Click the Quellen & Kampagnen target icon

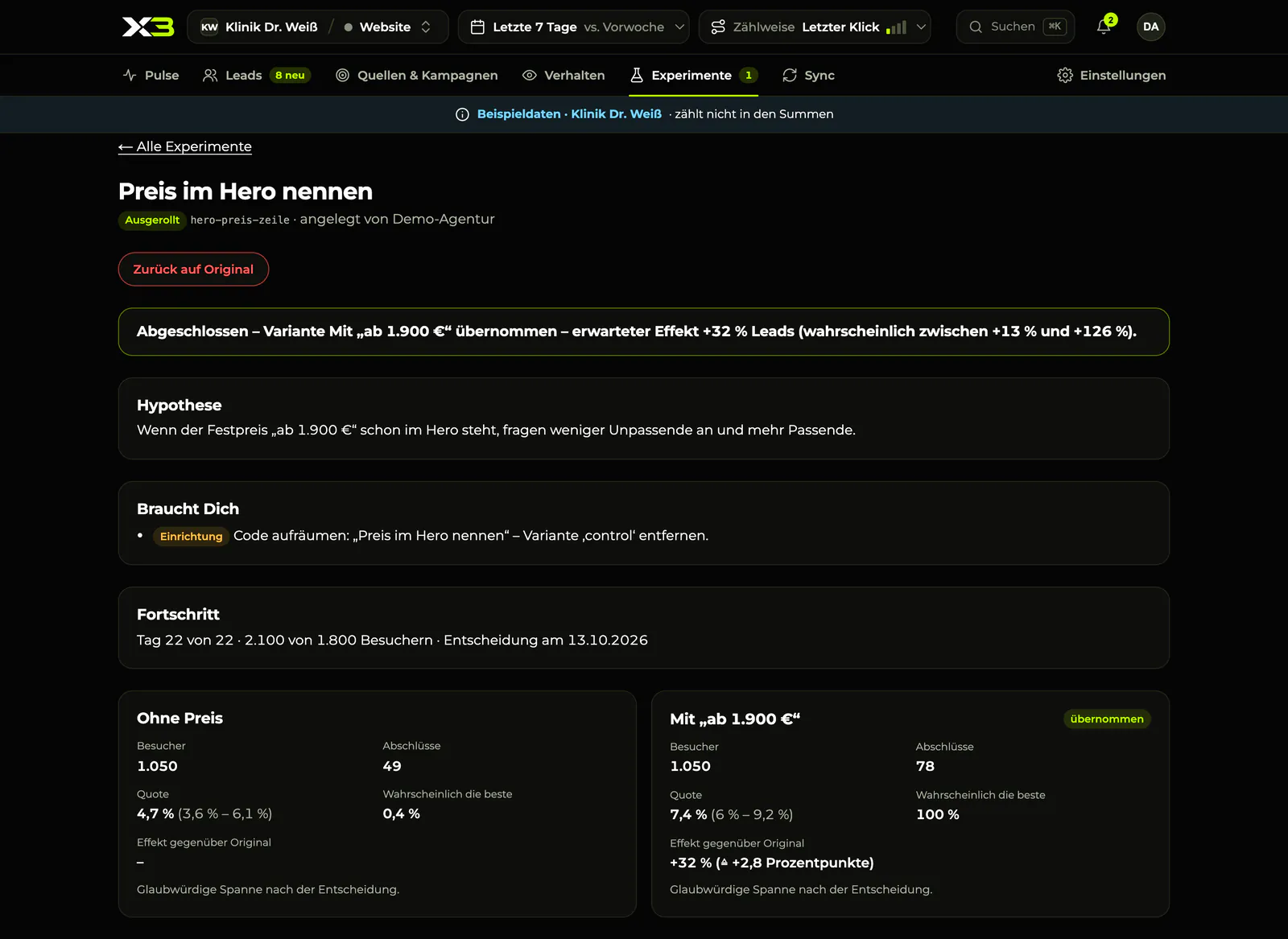[342, 75]
